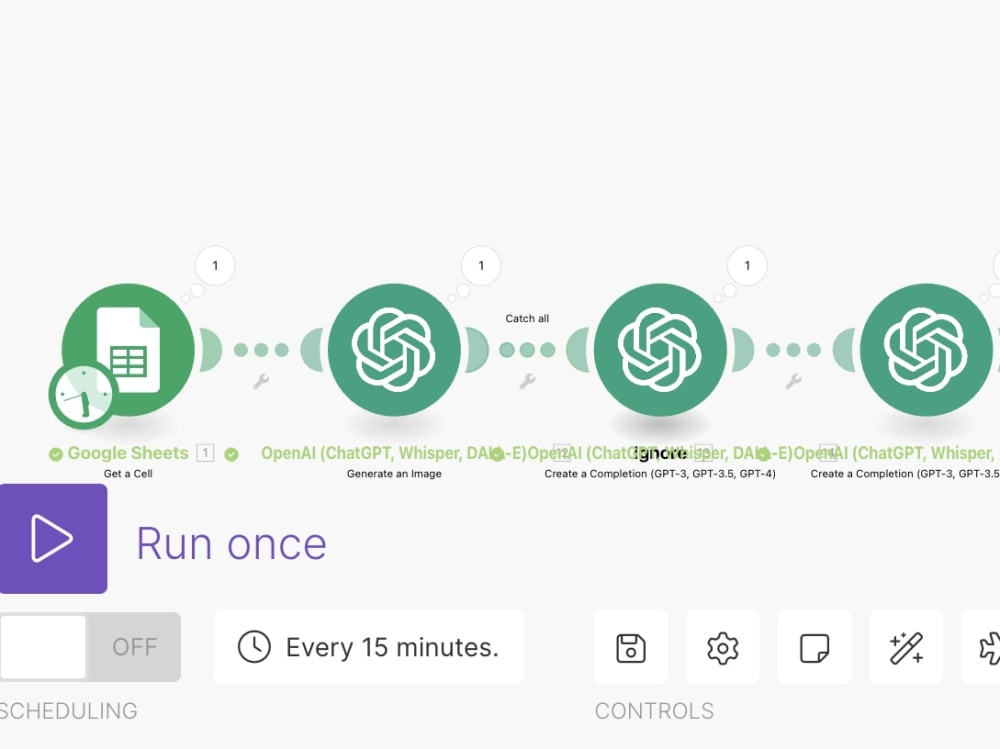
Task: Click the wrench after the Ignore module
Action: (x=793, y=382)
